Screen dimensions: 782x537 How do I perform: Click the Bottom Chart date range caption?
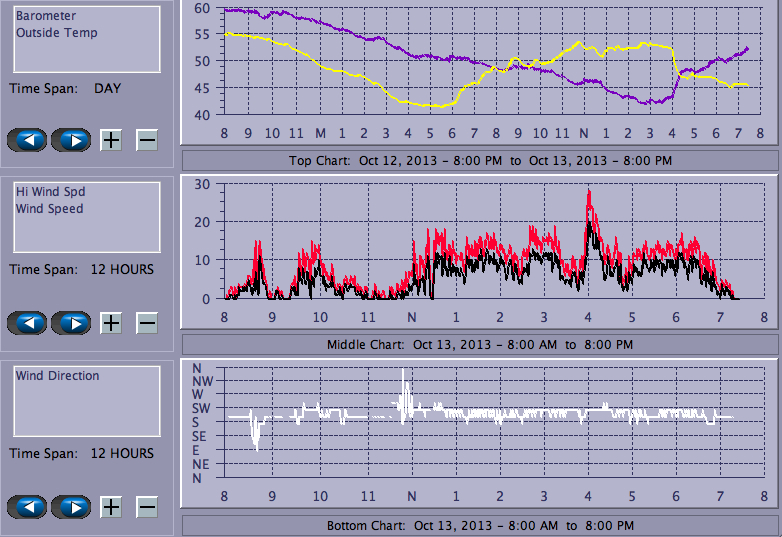pos(480,526)
